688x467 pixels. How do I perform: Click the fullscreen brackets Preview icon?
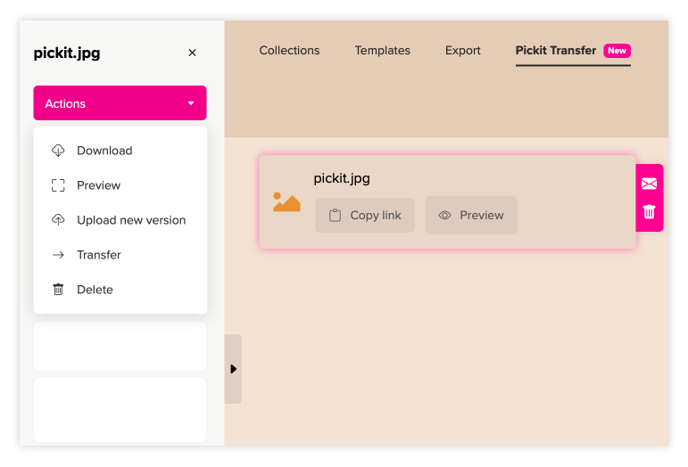click(x=58, y=185)
